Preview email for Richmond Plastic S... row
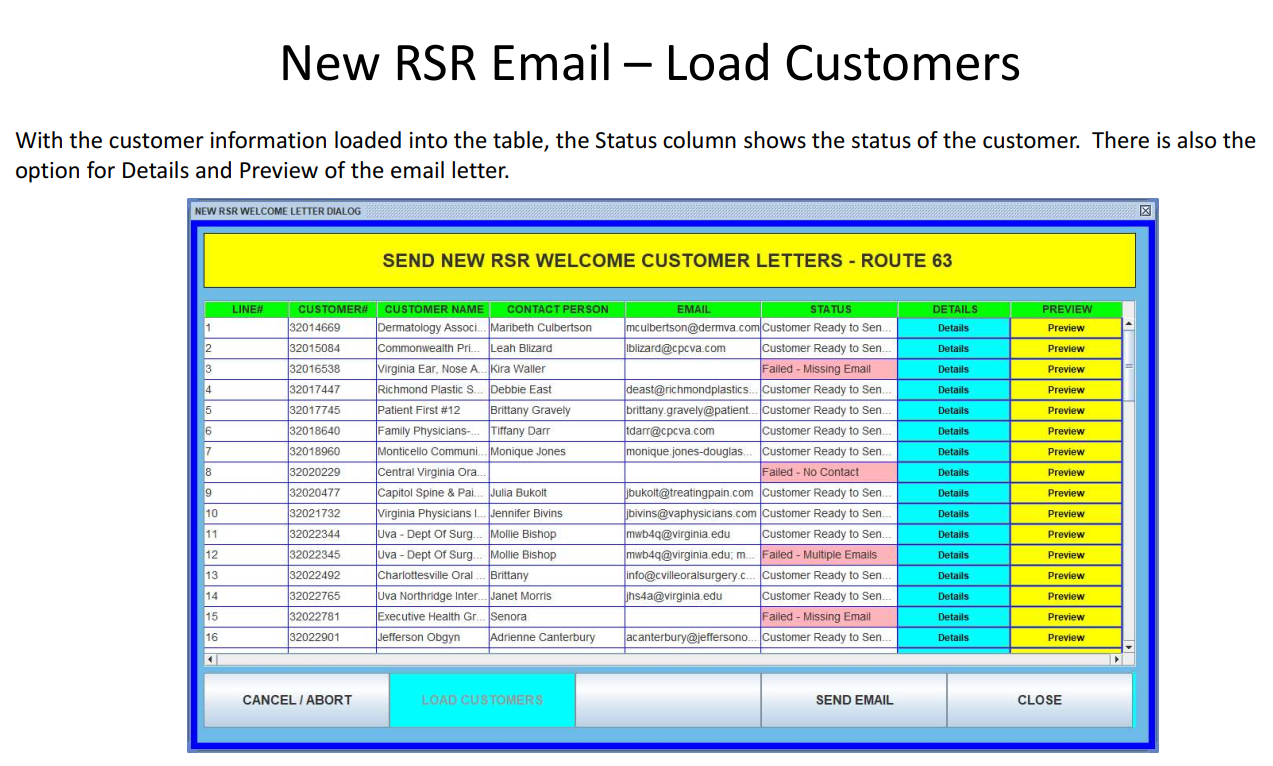Viewport: 1273px width, 766px height. pos(1066,390)
